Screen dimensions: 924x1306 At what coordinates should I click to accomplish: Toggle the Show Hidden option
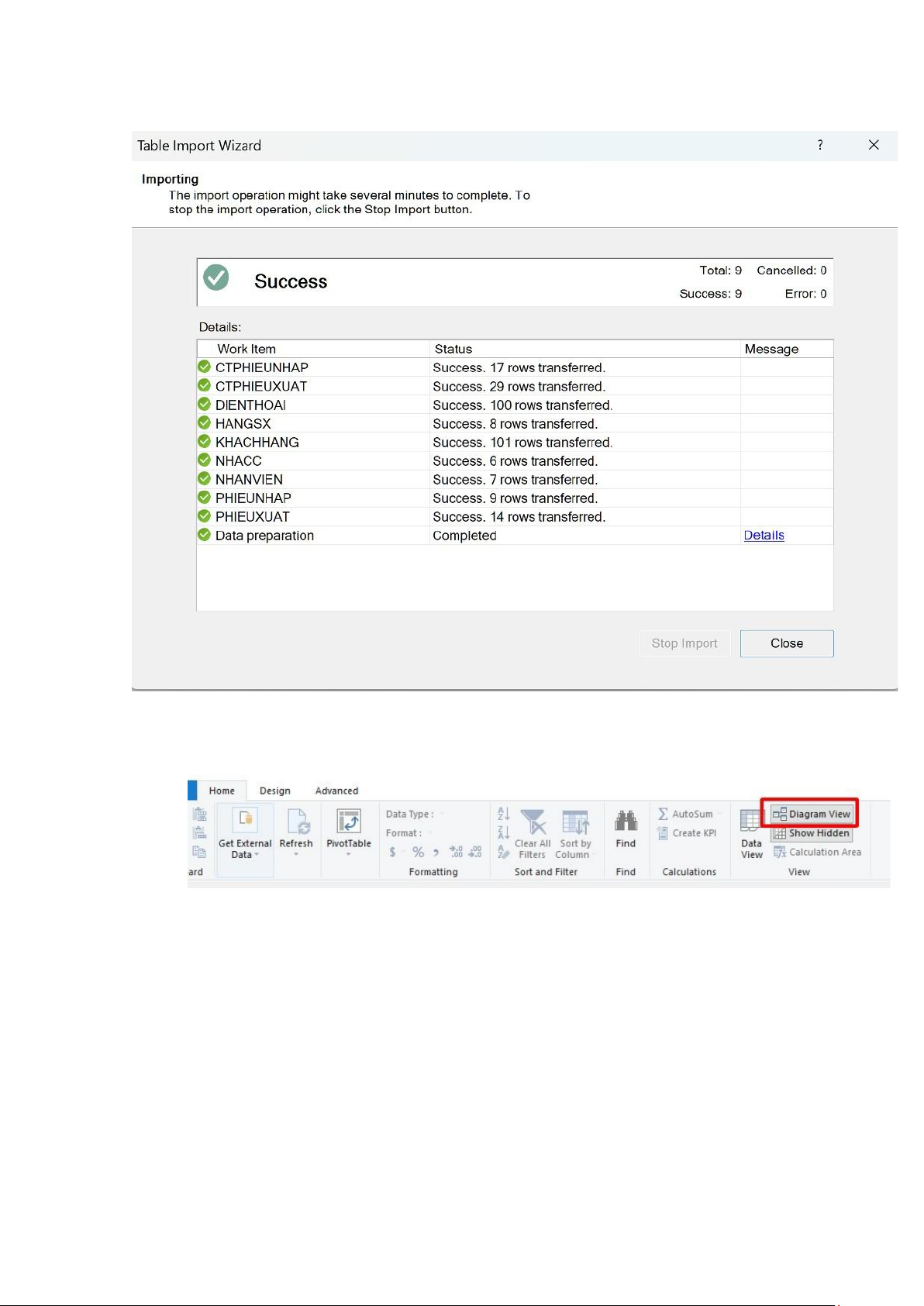click(812, 833)
